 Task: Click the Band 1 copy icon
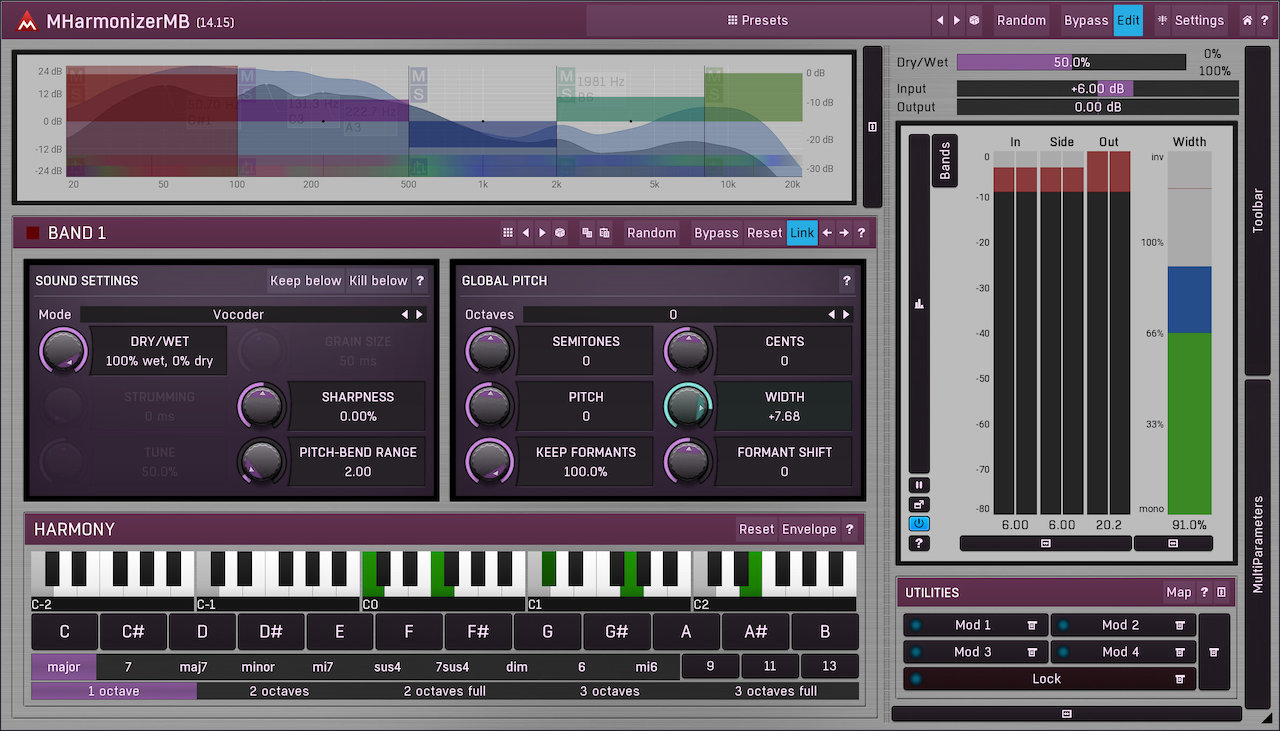tap(587, 233)
